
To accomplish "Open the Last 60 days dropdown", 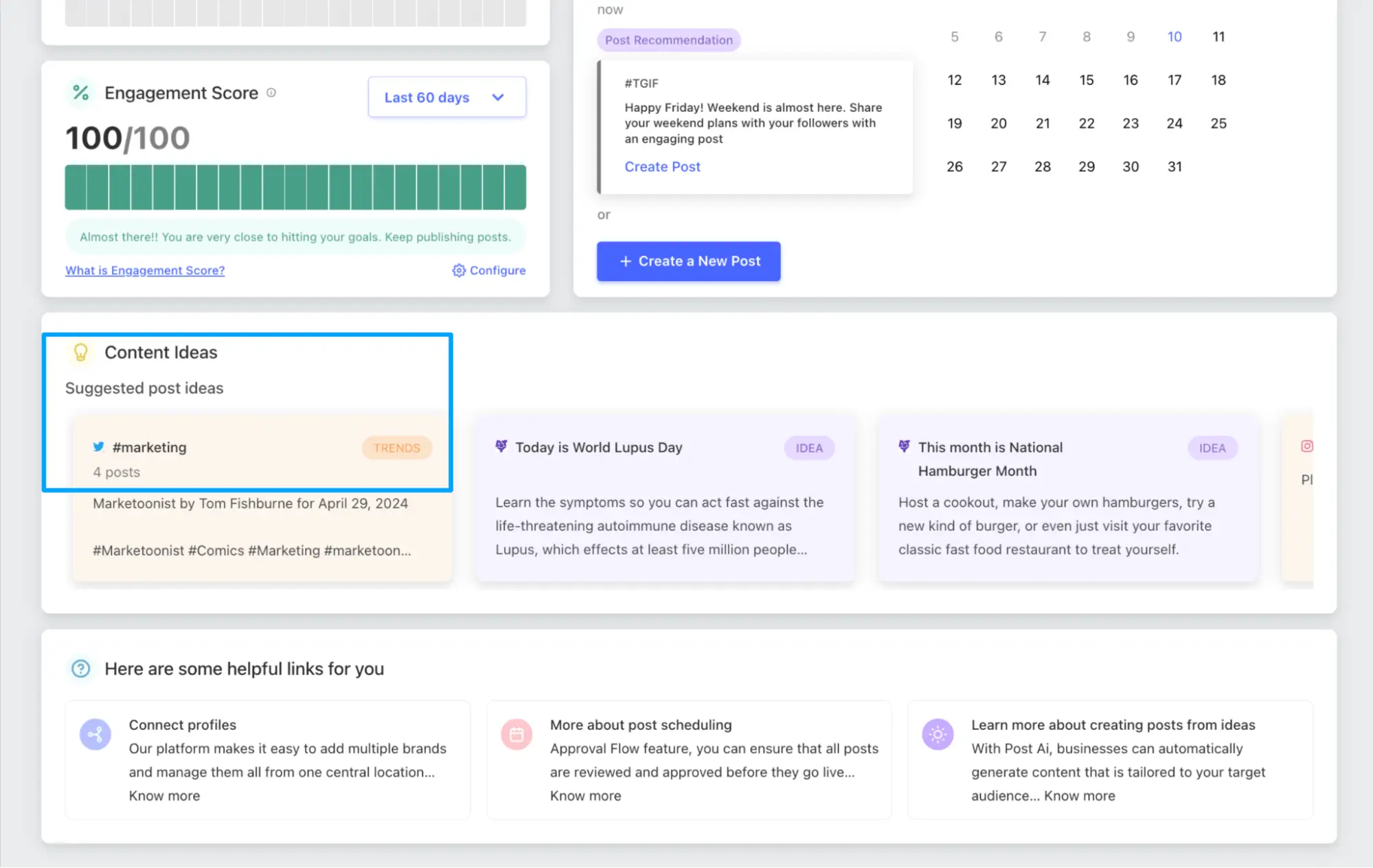I will (x=446, y=98).
